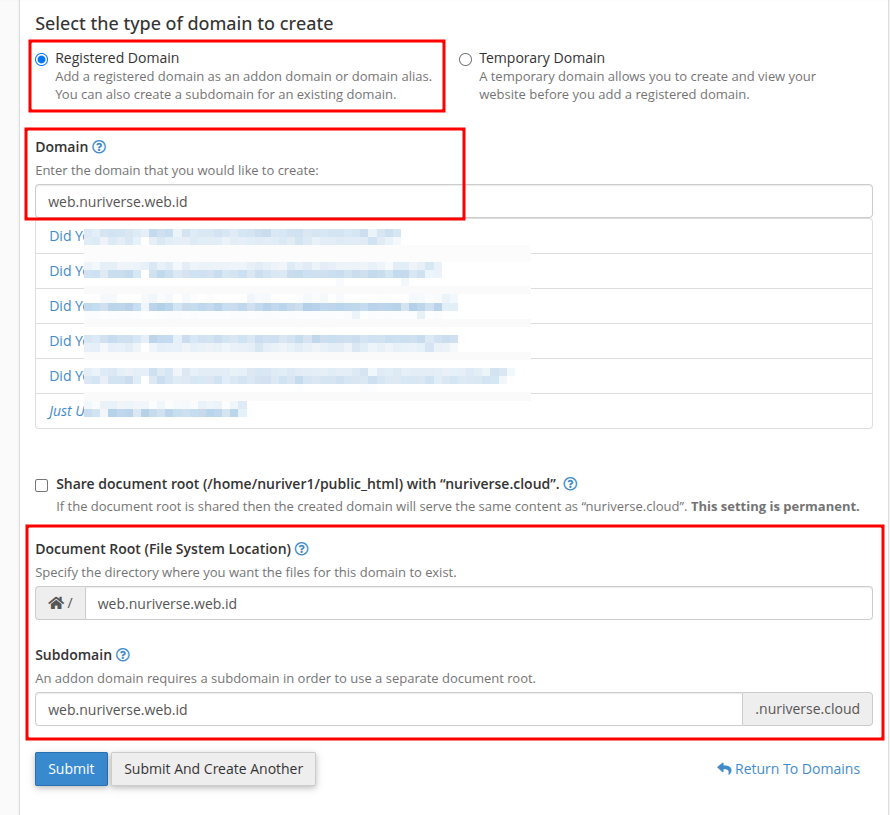Open the help icon next to Domain
Screen dimensions: 890x815
99,147
